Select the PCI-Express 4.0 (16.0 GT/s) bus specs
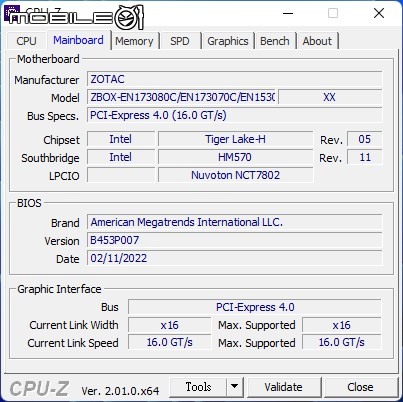403x402 pixels. [235, 115]
